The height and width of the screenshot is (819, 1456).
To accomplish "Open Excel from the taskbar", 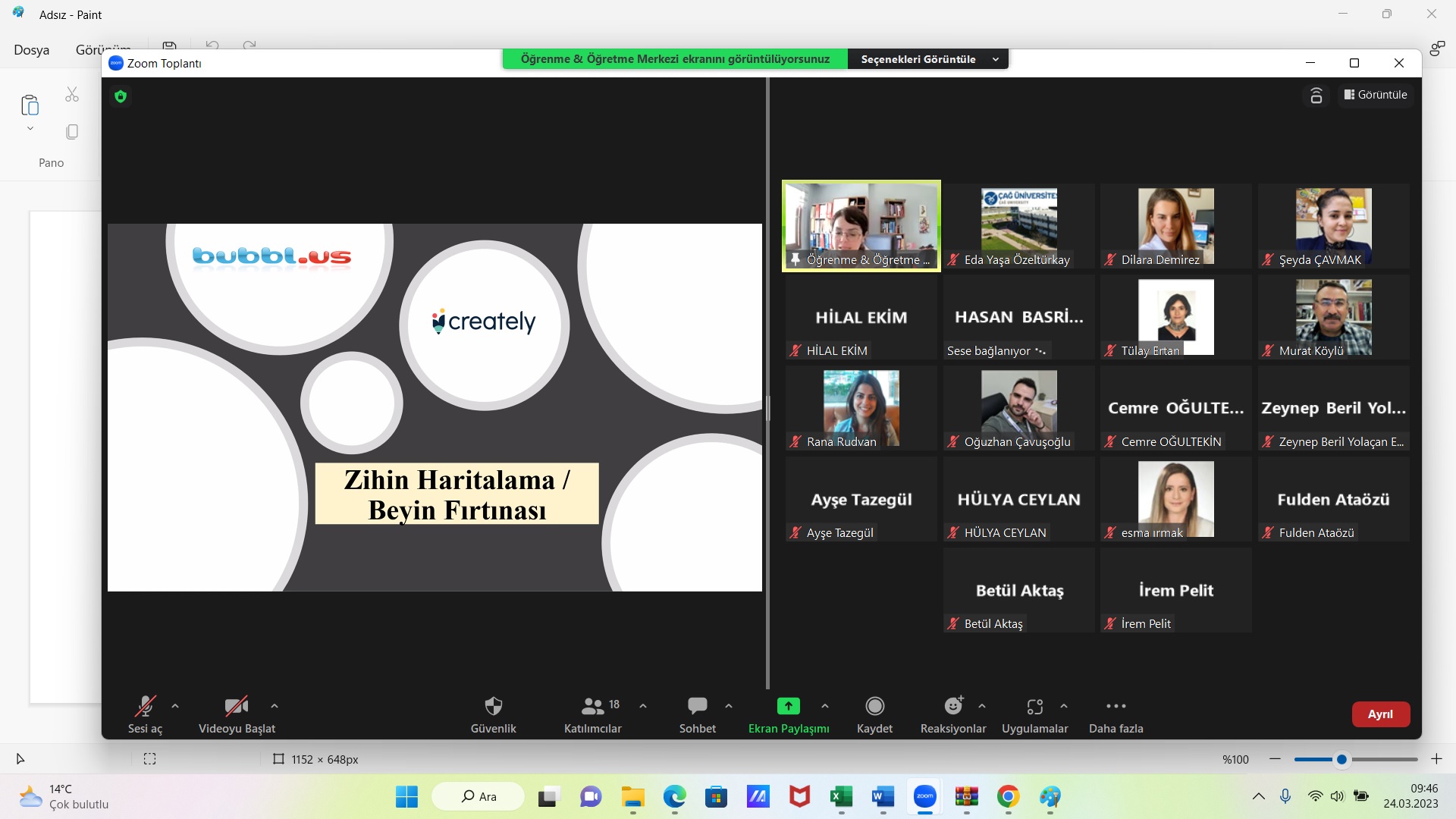I will (x=841, y=796).
